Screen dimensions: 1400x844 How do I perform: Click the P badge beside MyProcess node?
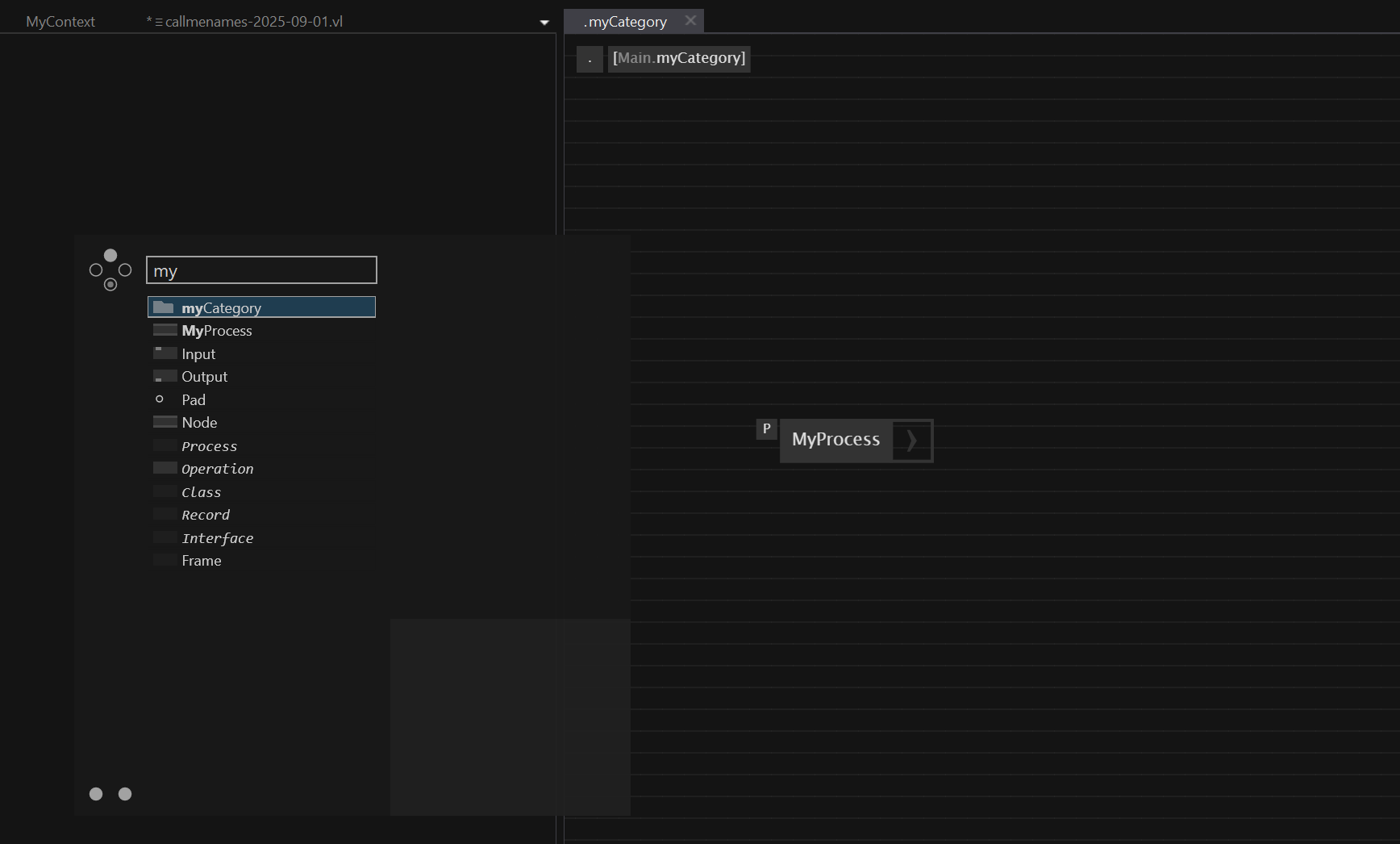(766, 428)
